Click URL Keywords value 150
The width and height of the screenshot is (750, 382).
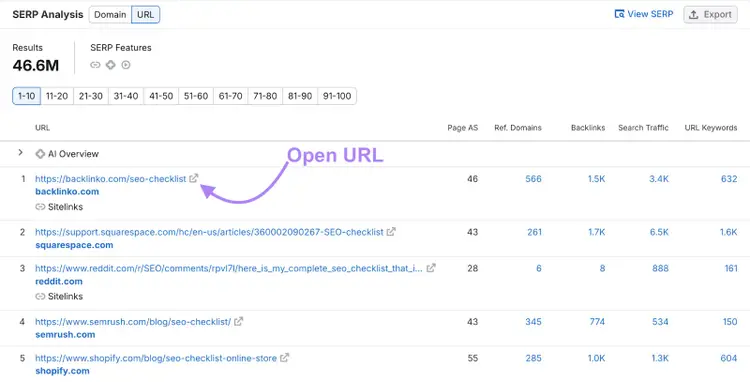coord(730,322)
